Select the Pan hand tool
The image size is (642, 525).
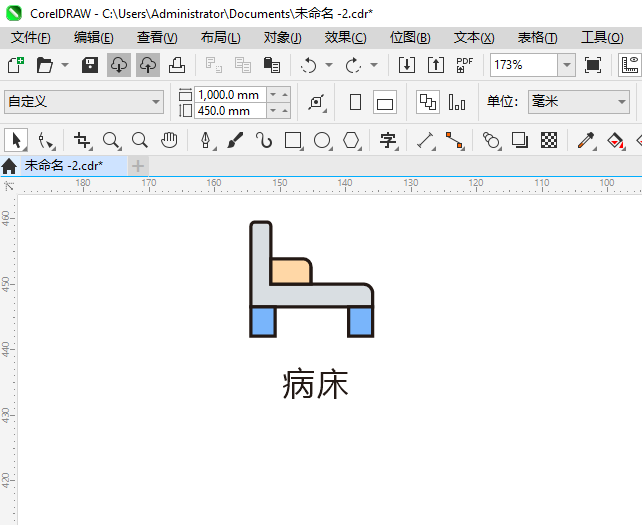tap(169, 140)
